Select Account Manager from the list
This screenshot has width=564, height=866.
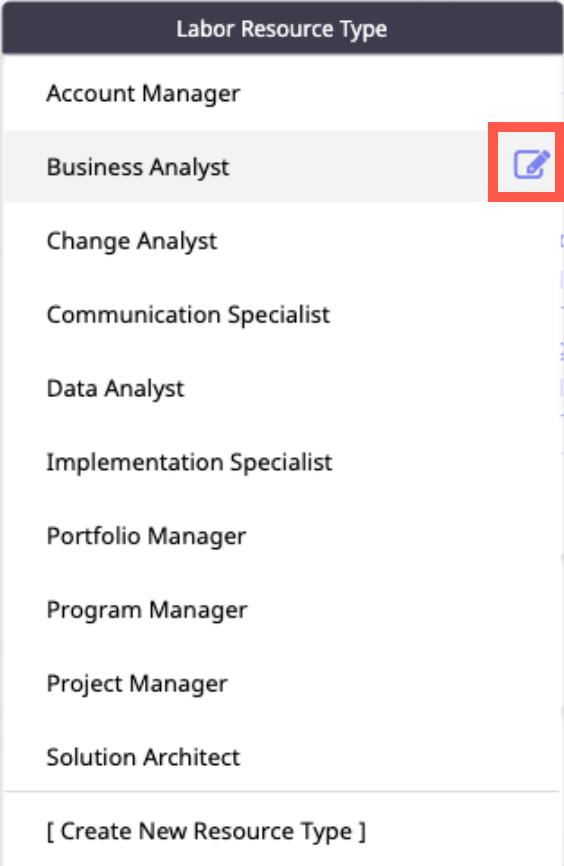tap(282, 93)
